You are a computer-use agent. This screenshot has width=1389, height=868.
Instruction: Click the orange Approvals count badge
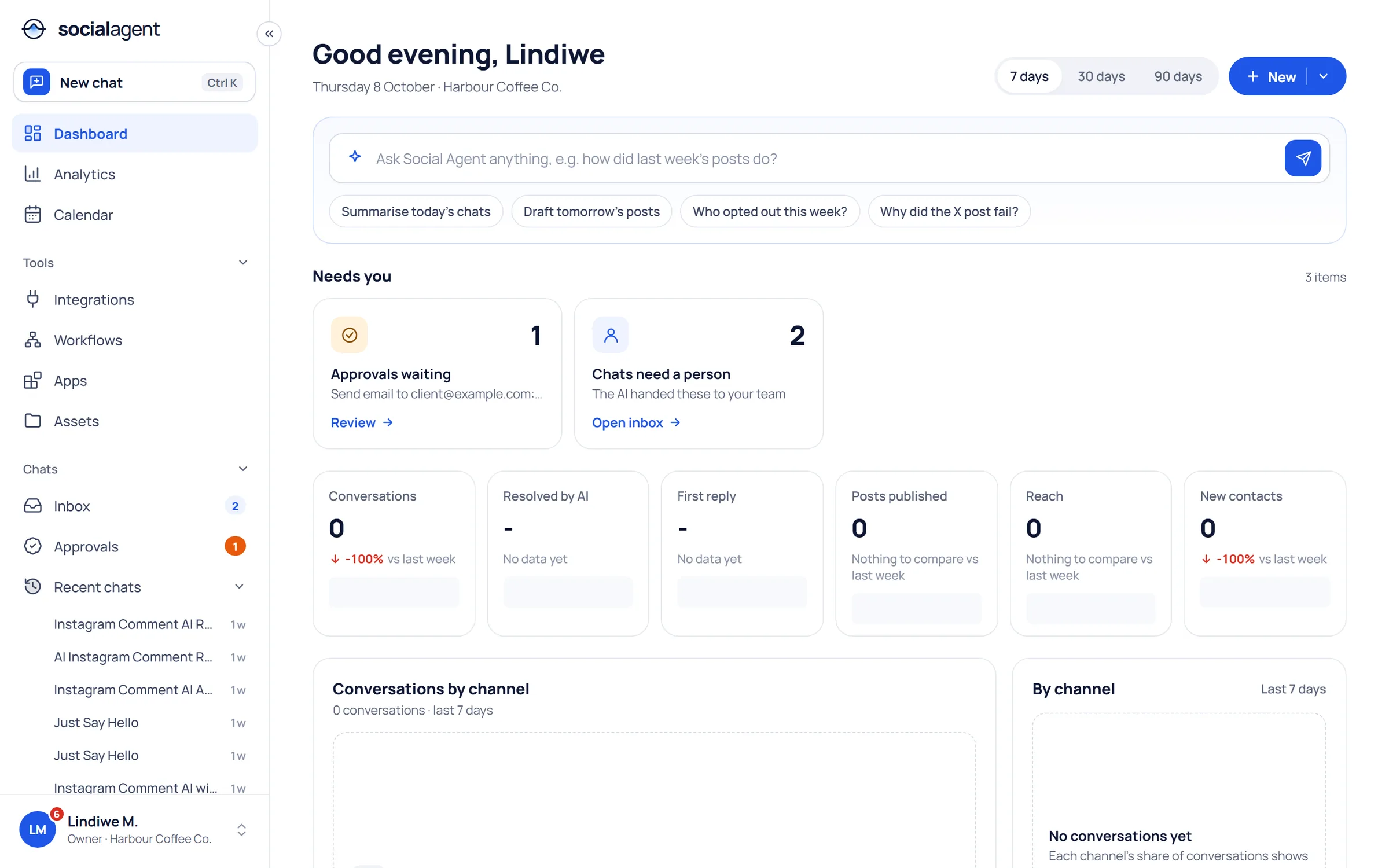[x=235, y=546]
